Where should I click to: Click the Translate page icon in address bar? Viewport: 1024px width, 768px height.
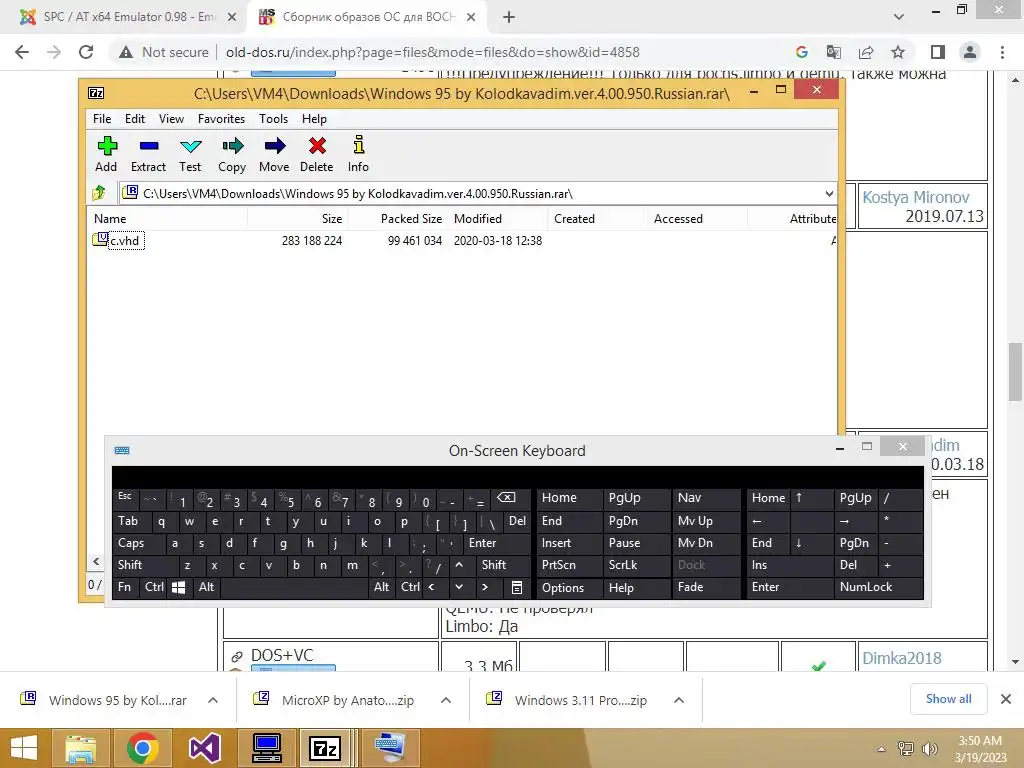(834, 52)
